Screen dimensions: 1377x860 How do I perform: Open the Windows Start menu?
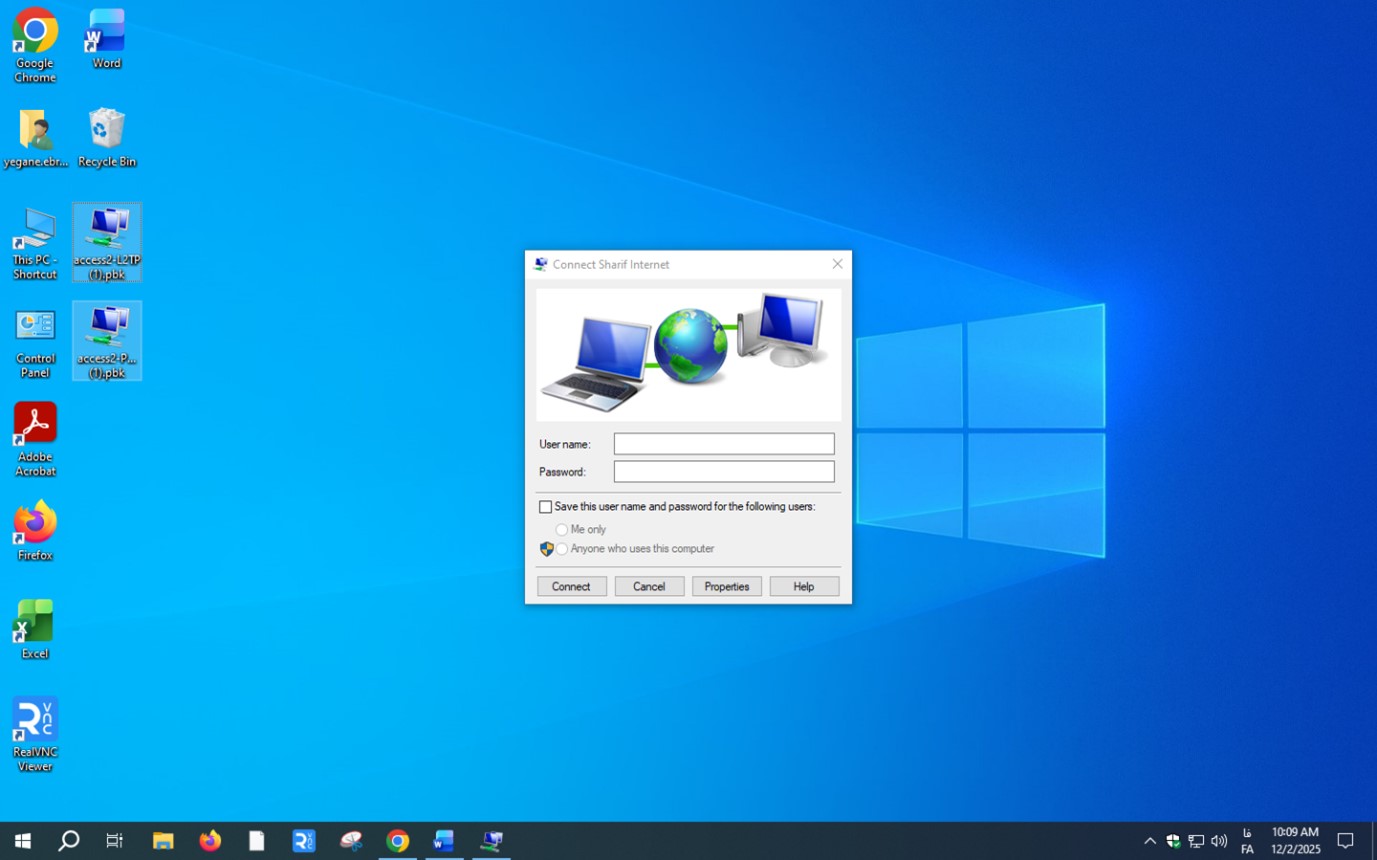(22, 841)
